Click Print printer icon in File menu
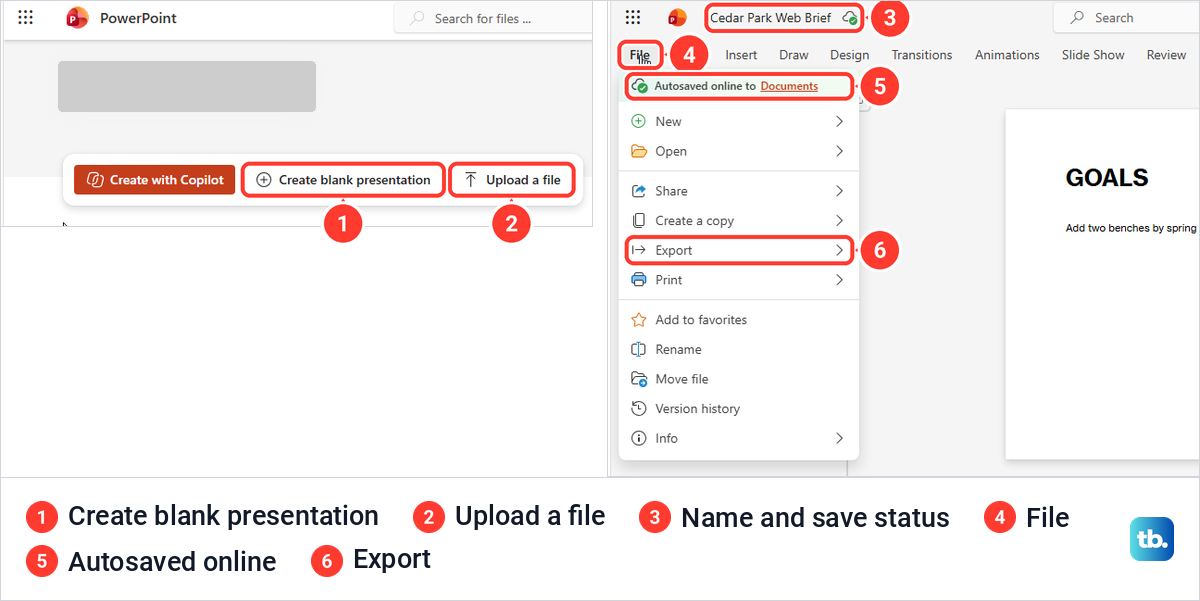 639,280
